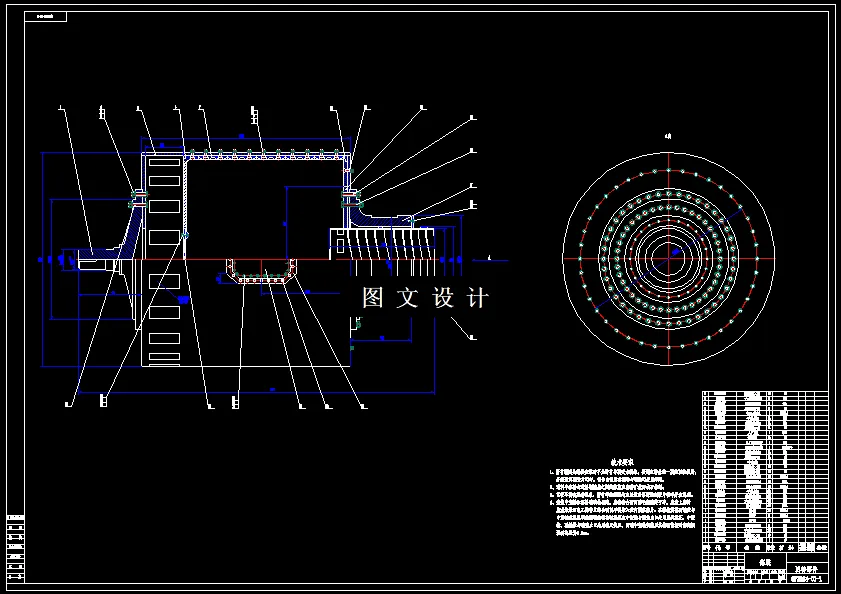Click the center of the circular bolt-pattern view
This screenshot has height=594, width=841.
point(669,259)
